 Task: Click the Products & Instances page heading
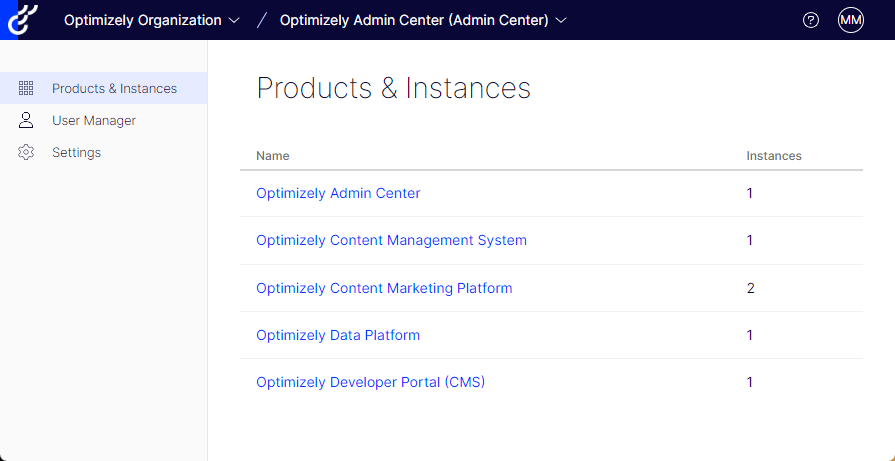[x=394, y=88]
